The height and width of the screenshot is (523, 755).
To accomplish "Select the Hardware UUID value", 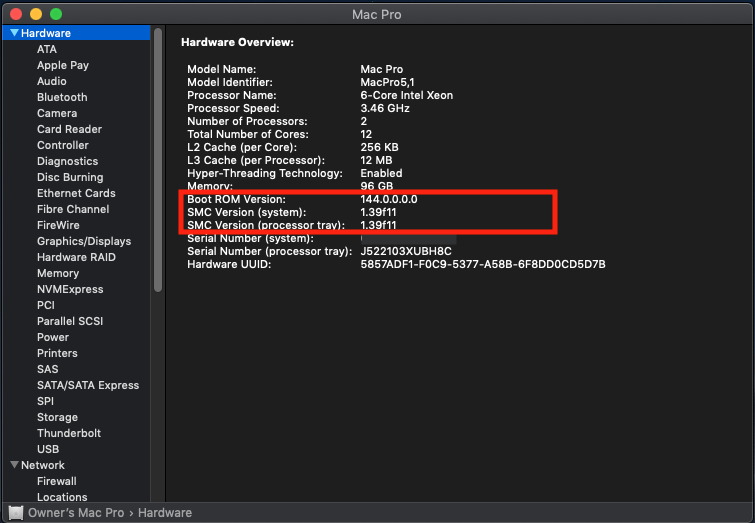I will [x=483, y=264].
